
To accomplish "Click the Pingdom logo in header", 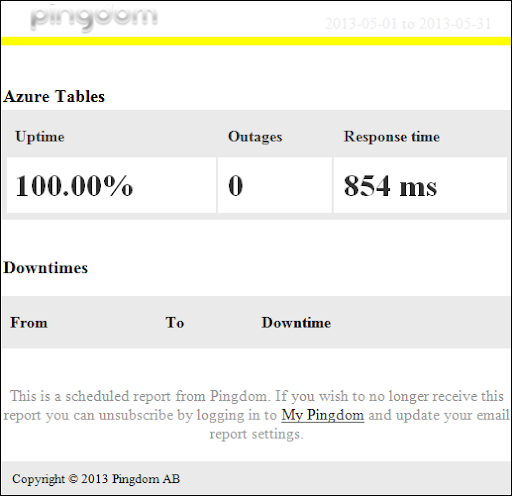I will 94,19.
